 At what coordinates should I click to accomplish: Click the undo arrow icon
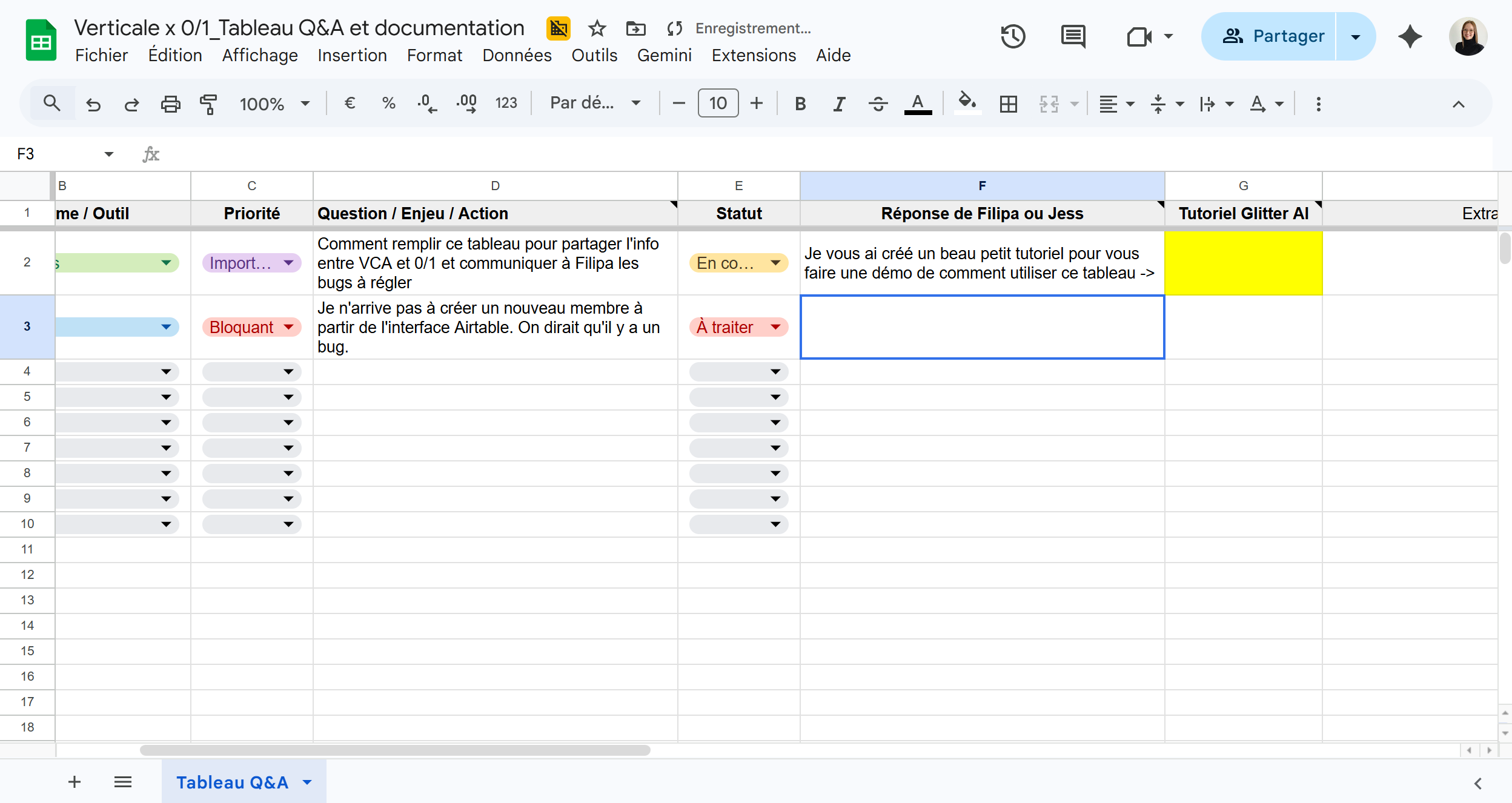tap(93, 104)
